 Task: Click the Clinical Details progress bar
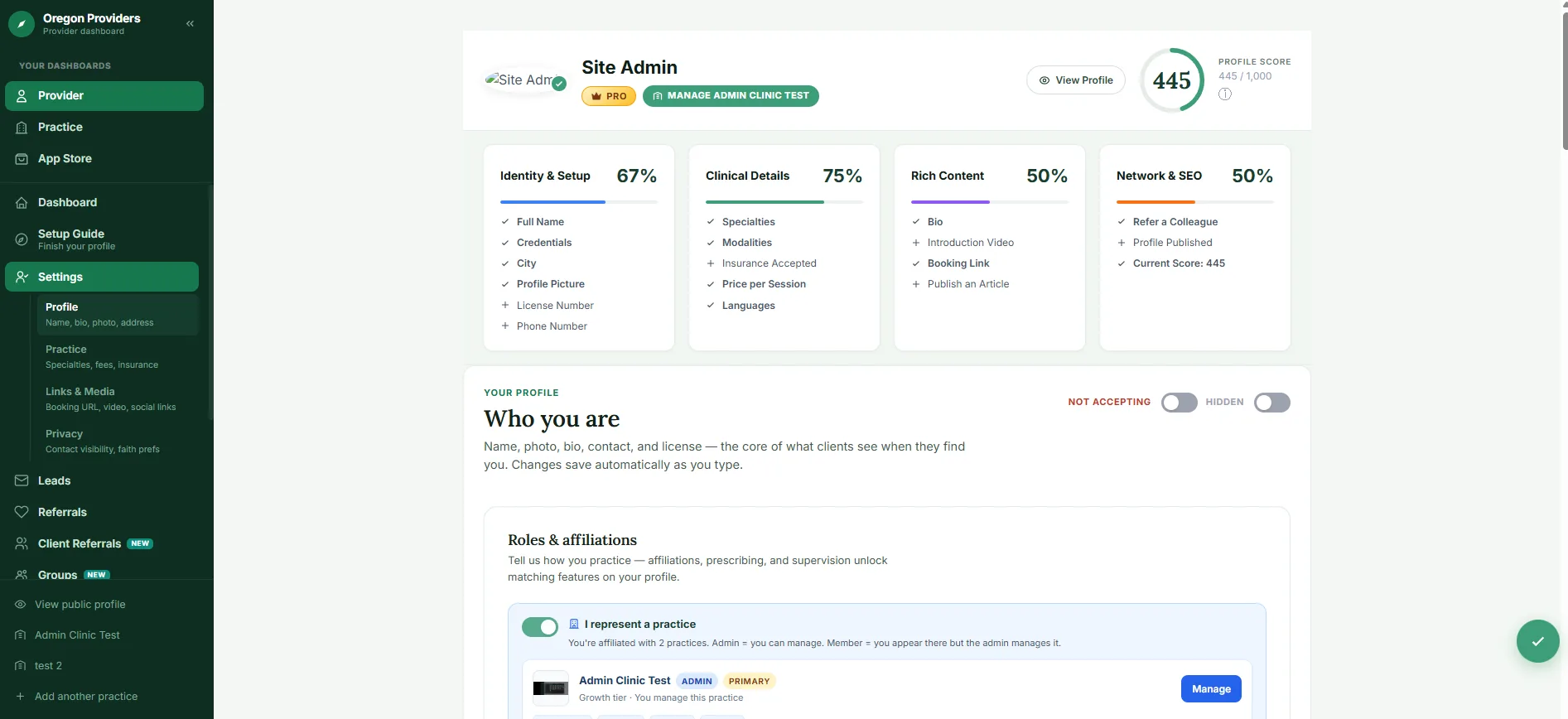point(784,202)
